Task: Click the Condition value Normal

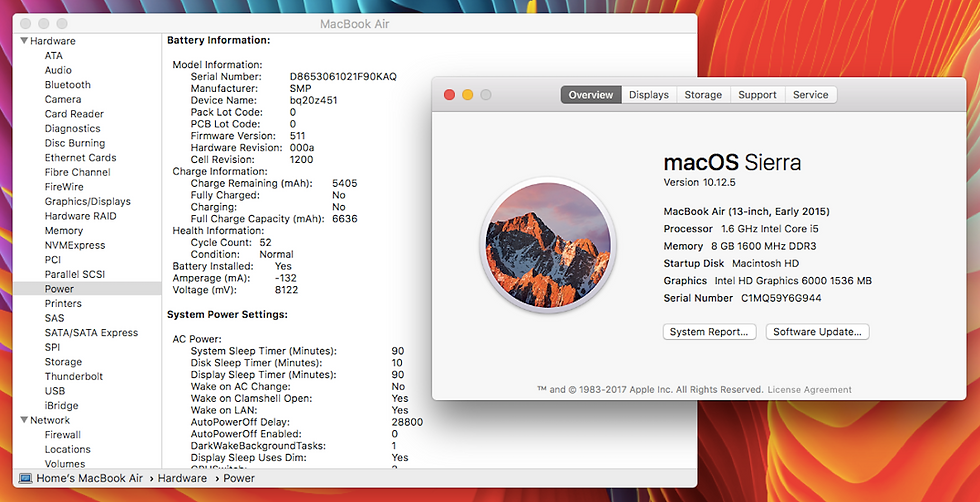Action: coord(276,254)
